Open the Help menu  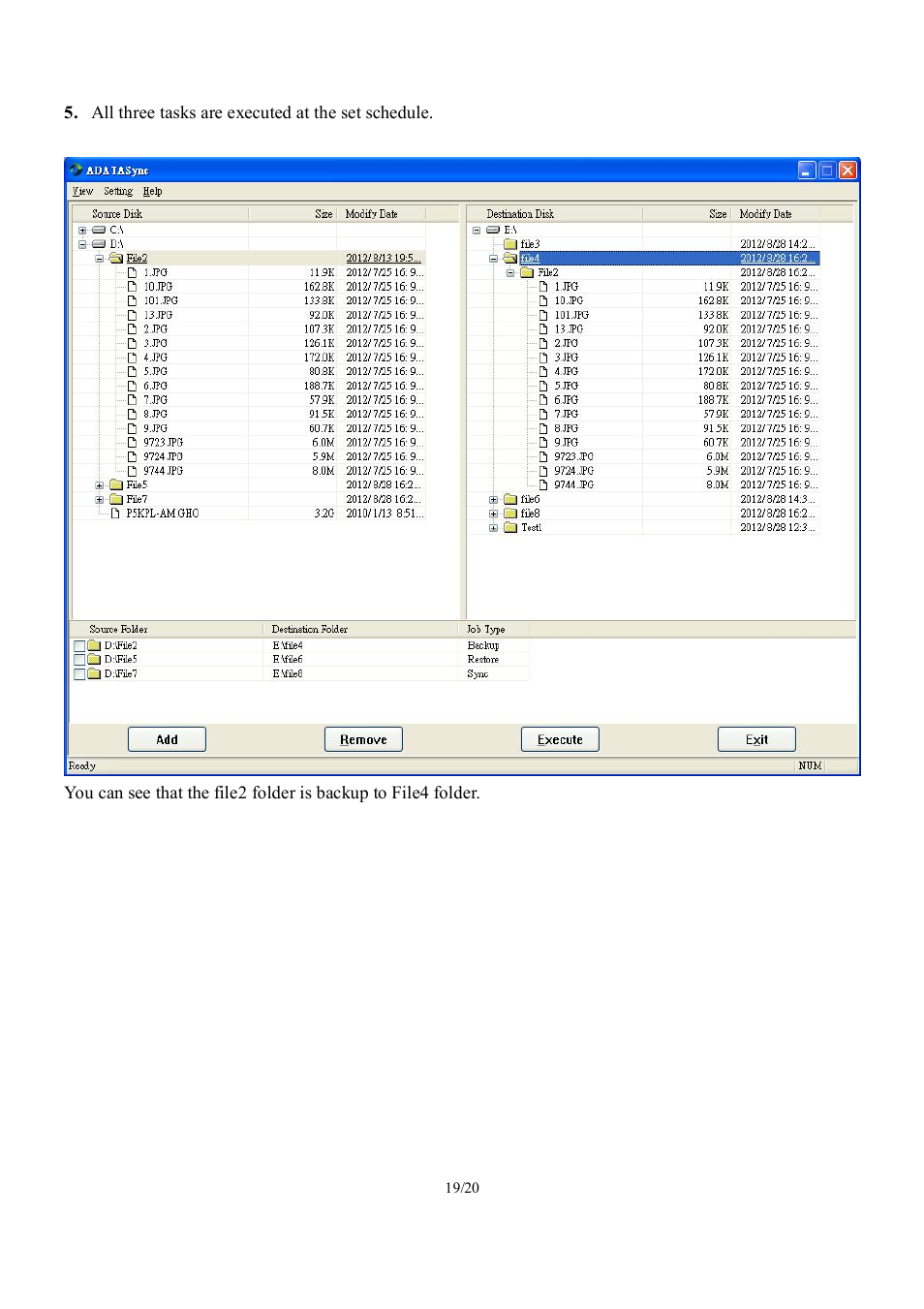pos(153,192)
